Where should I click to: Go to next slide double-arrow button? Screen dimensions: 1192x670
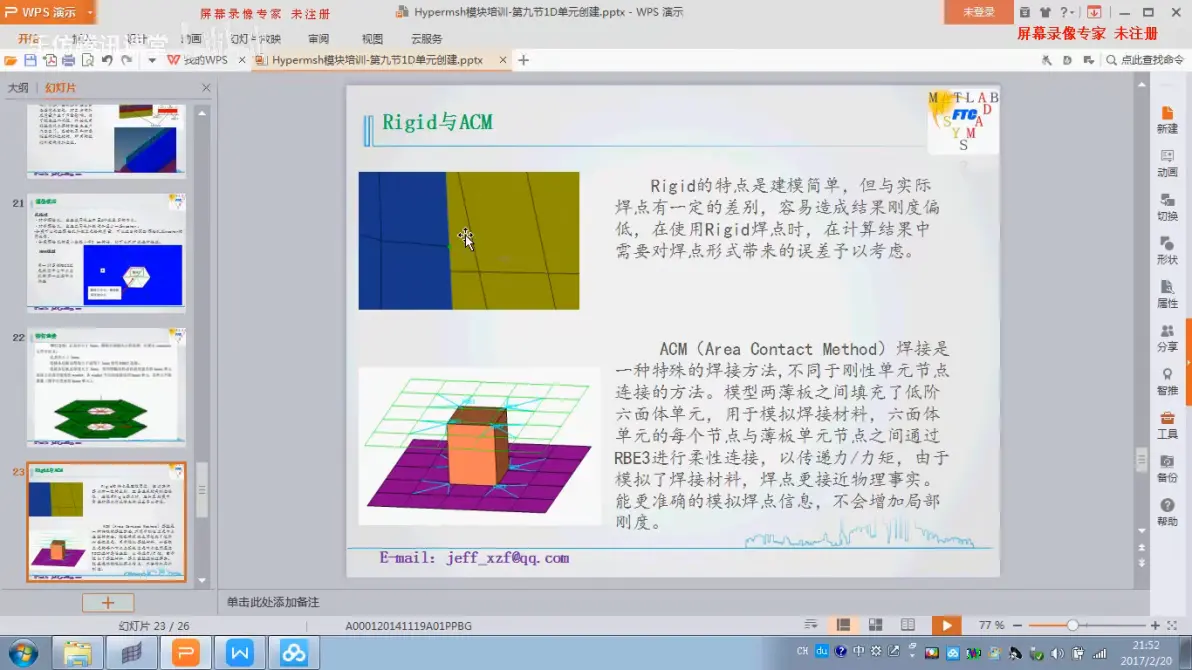pyautogui.click(x=1141, y=564)
